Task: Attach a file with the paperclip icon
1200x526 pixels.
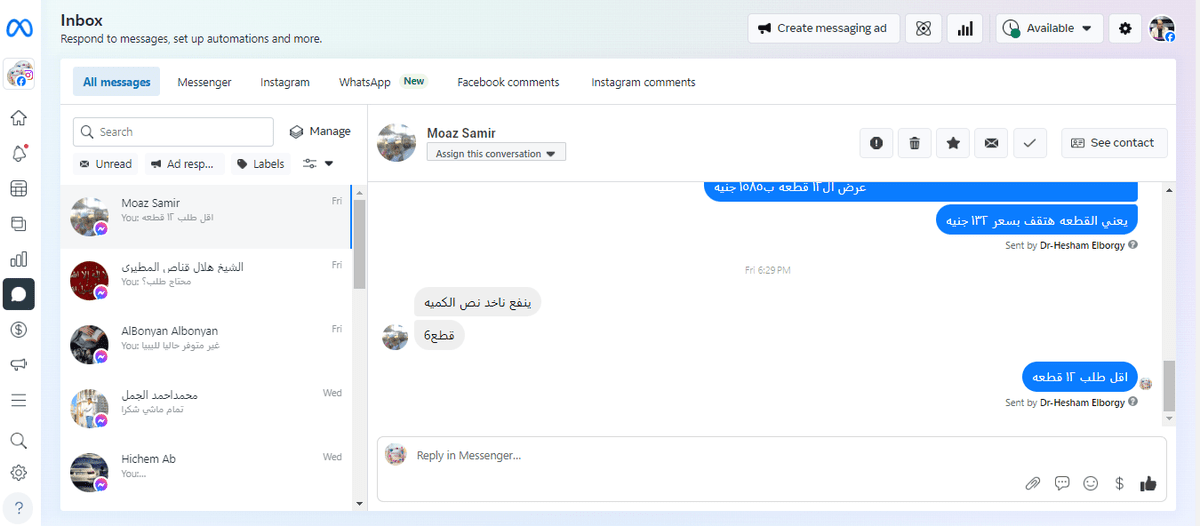Action: (1033, 484)
